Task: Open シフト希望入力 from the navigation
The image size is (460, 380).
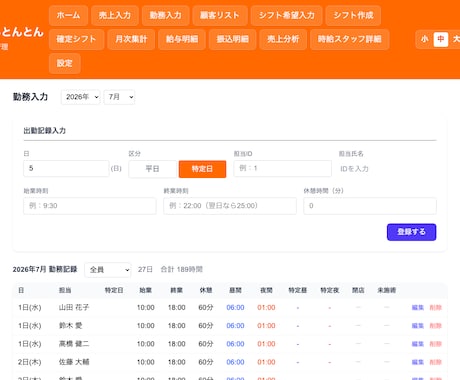Action: click(x=286, y=15)
